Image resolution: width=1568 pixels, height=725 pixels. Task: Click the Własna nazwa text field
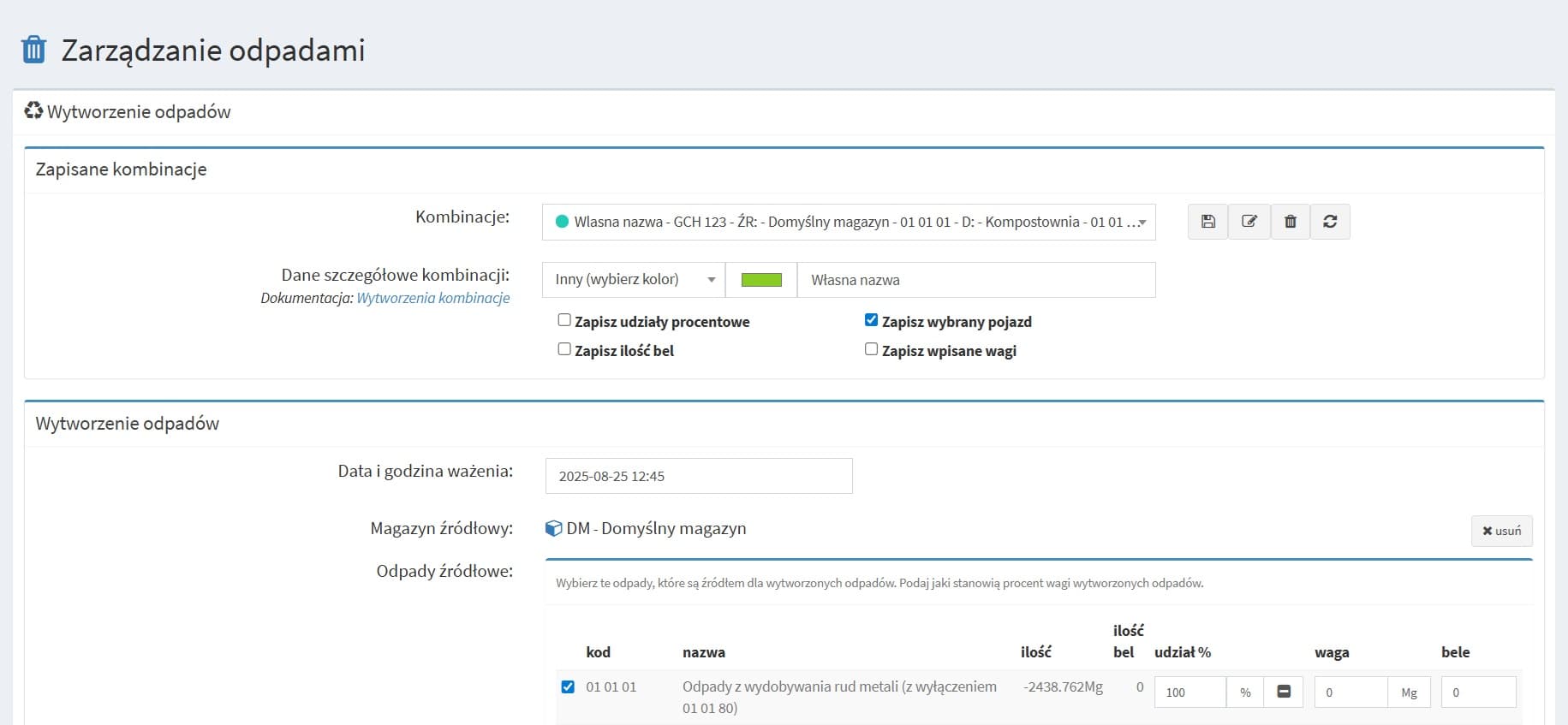tap(975, 280)
